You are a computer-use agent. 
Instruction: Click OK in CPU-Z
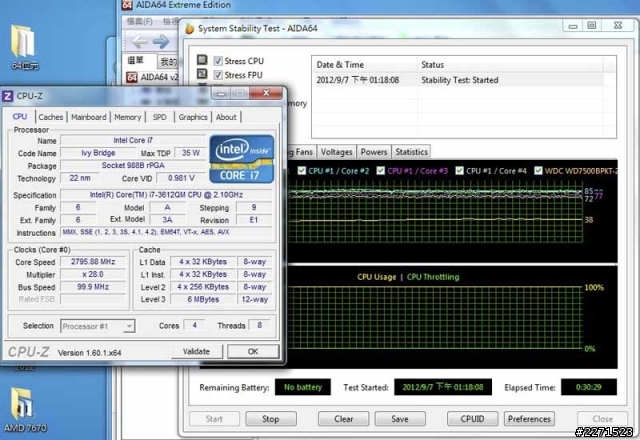click(x=253, y=351)
